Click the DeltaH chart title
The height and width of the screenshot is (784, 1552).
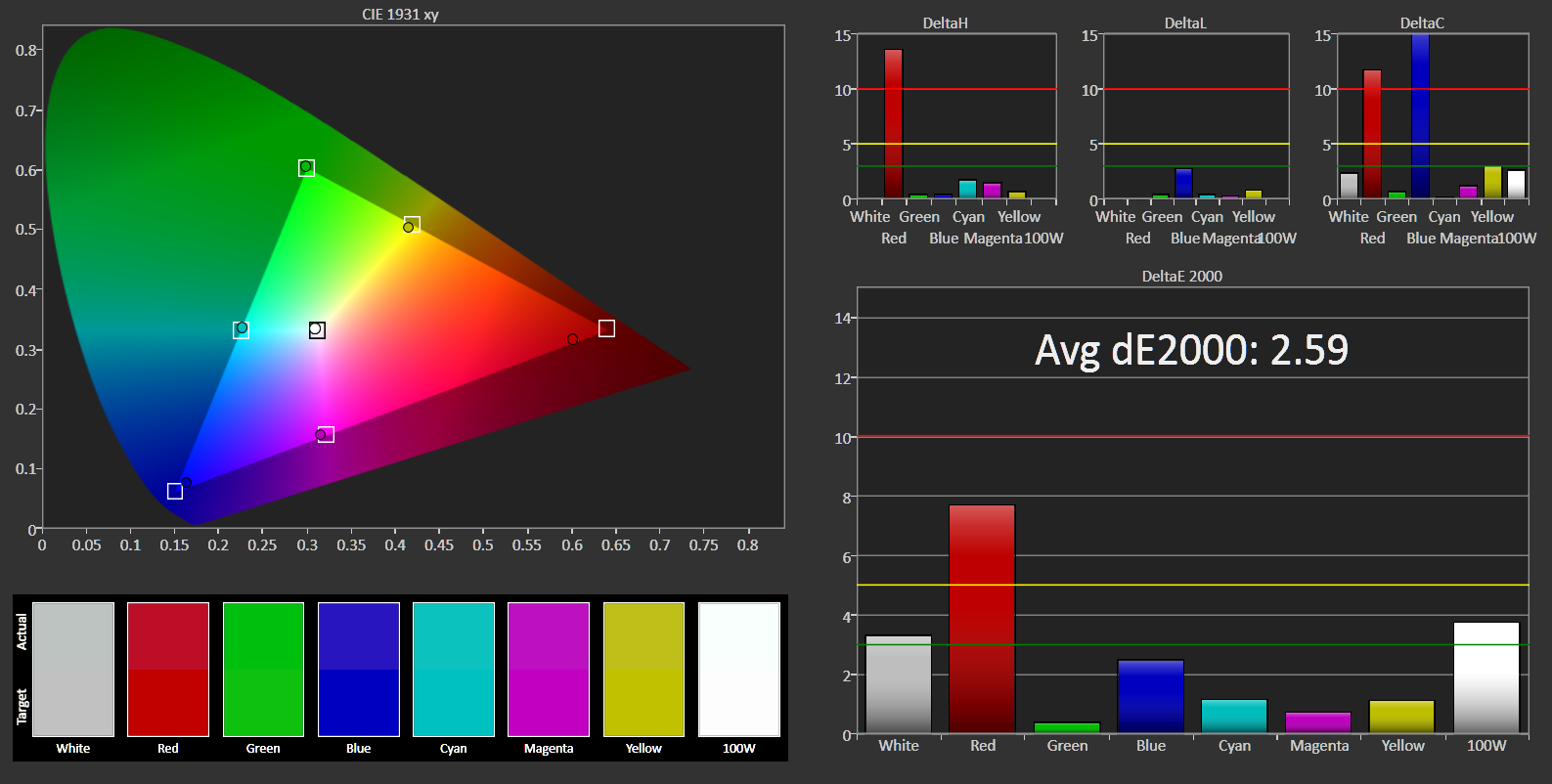coord(946,22)
